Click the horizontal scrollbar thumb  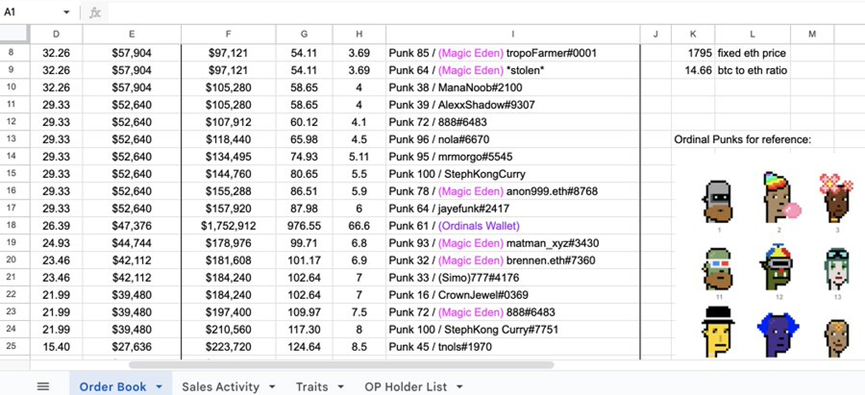[x=341, y=365]
